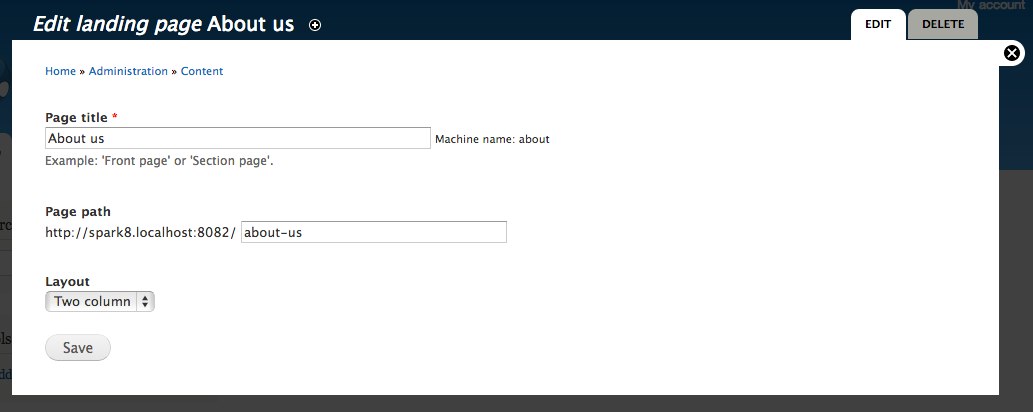1033x412 pixels.
Task: Focus the Page path input containing about-us
Action: click(x=374, y=232)
